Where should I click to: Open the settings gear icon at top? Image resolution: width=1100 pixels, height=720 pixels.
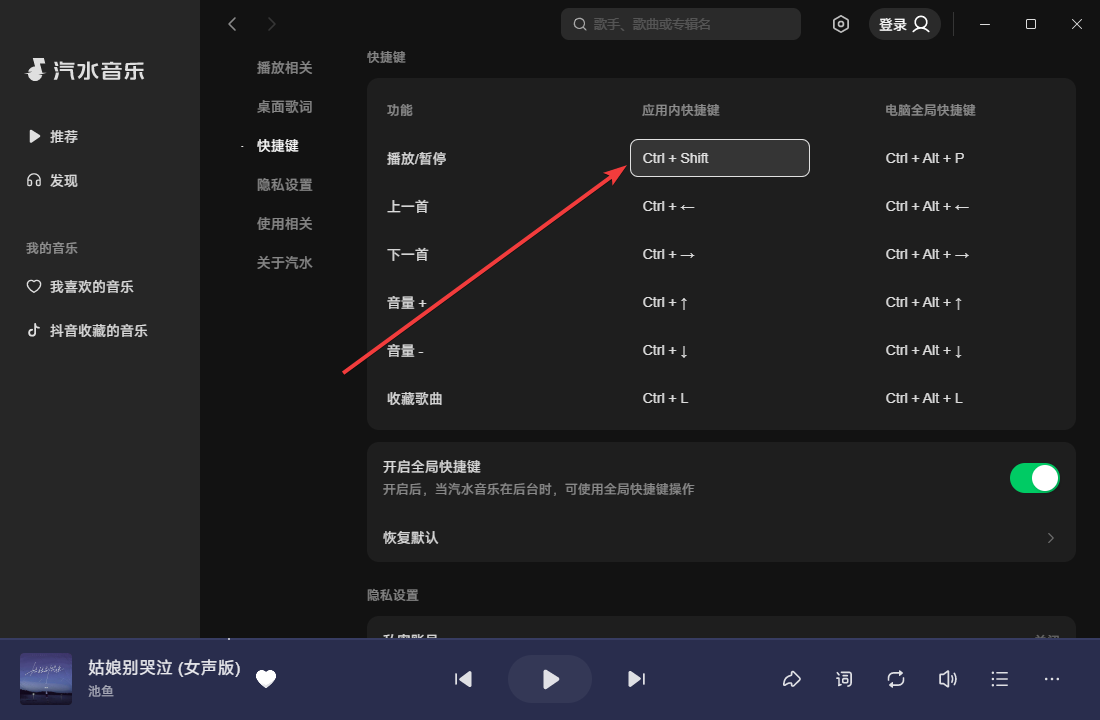point(841,23)
